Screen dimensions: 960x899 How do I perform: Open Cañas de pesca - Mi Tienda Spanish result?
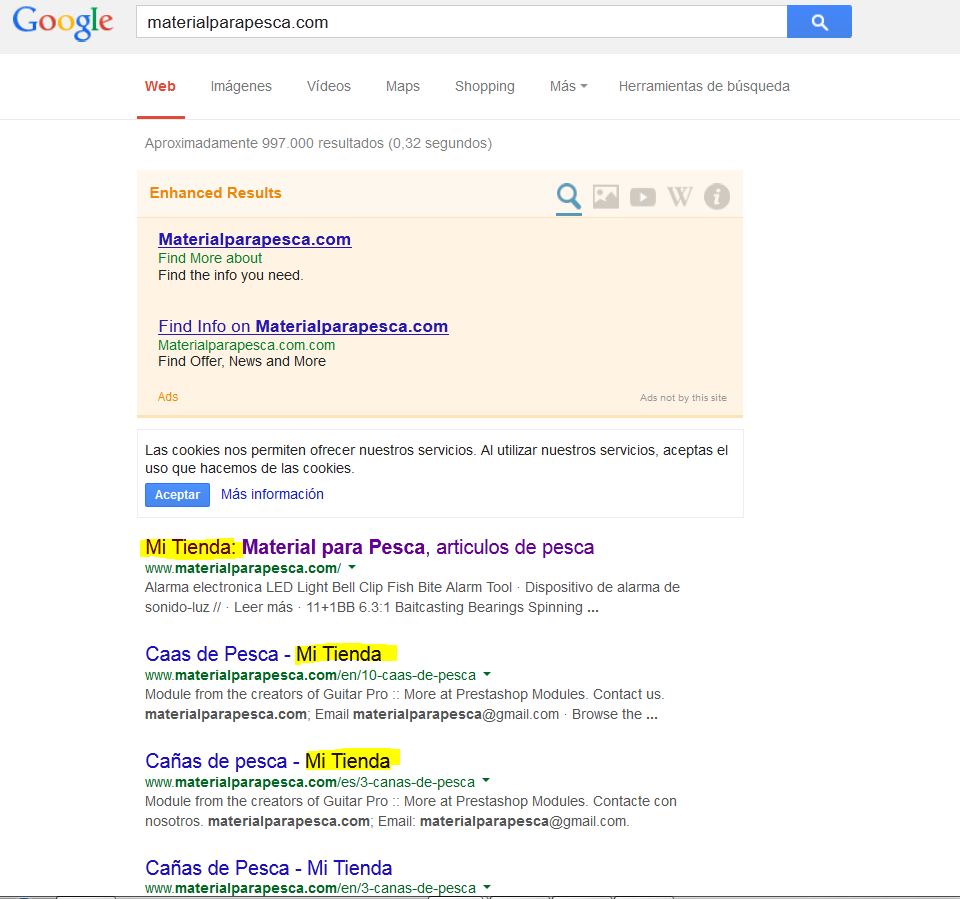268,761
